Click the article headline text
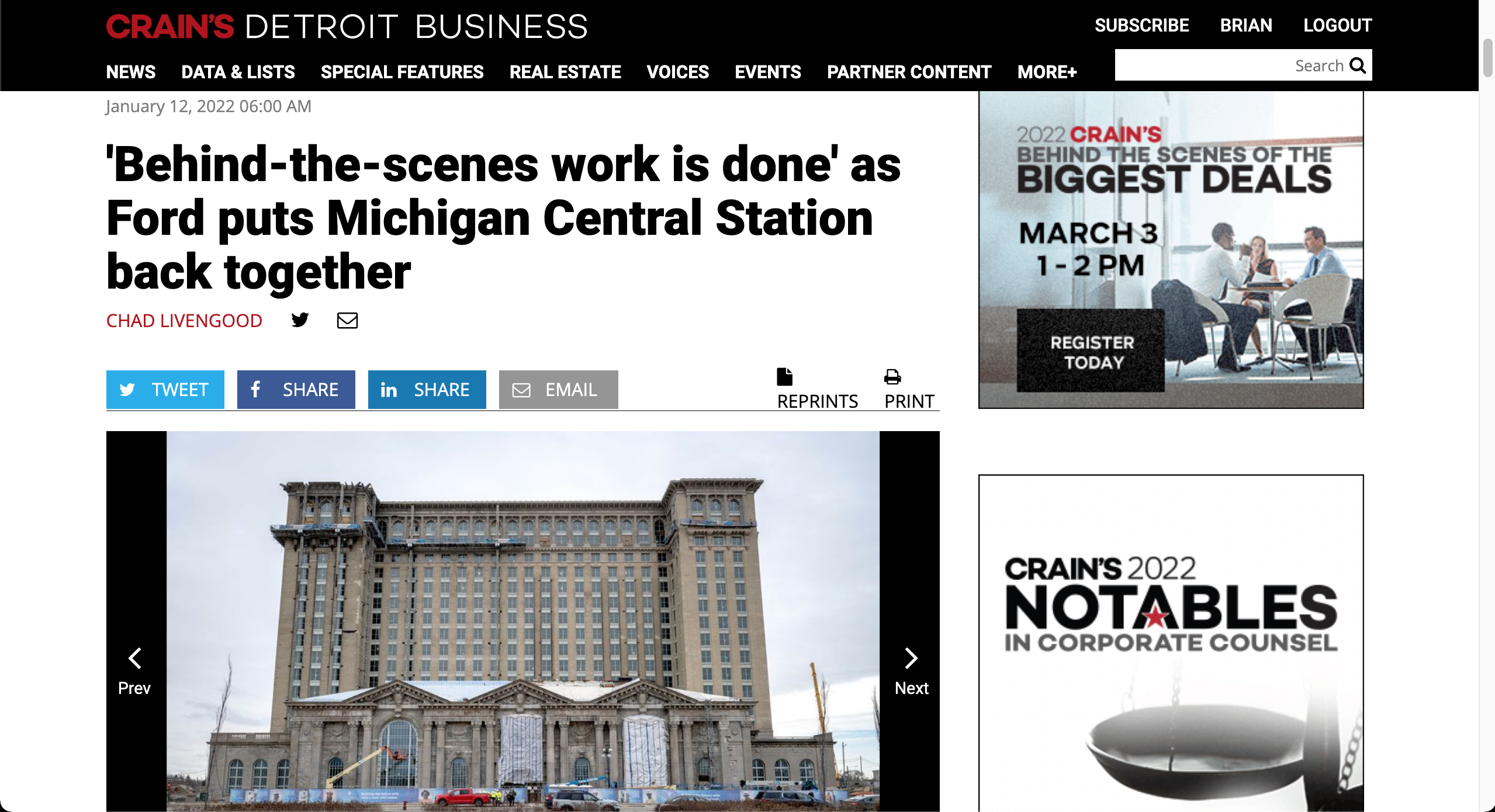Screen dimensions: 1495x812 click(504, 217)
